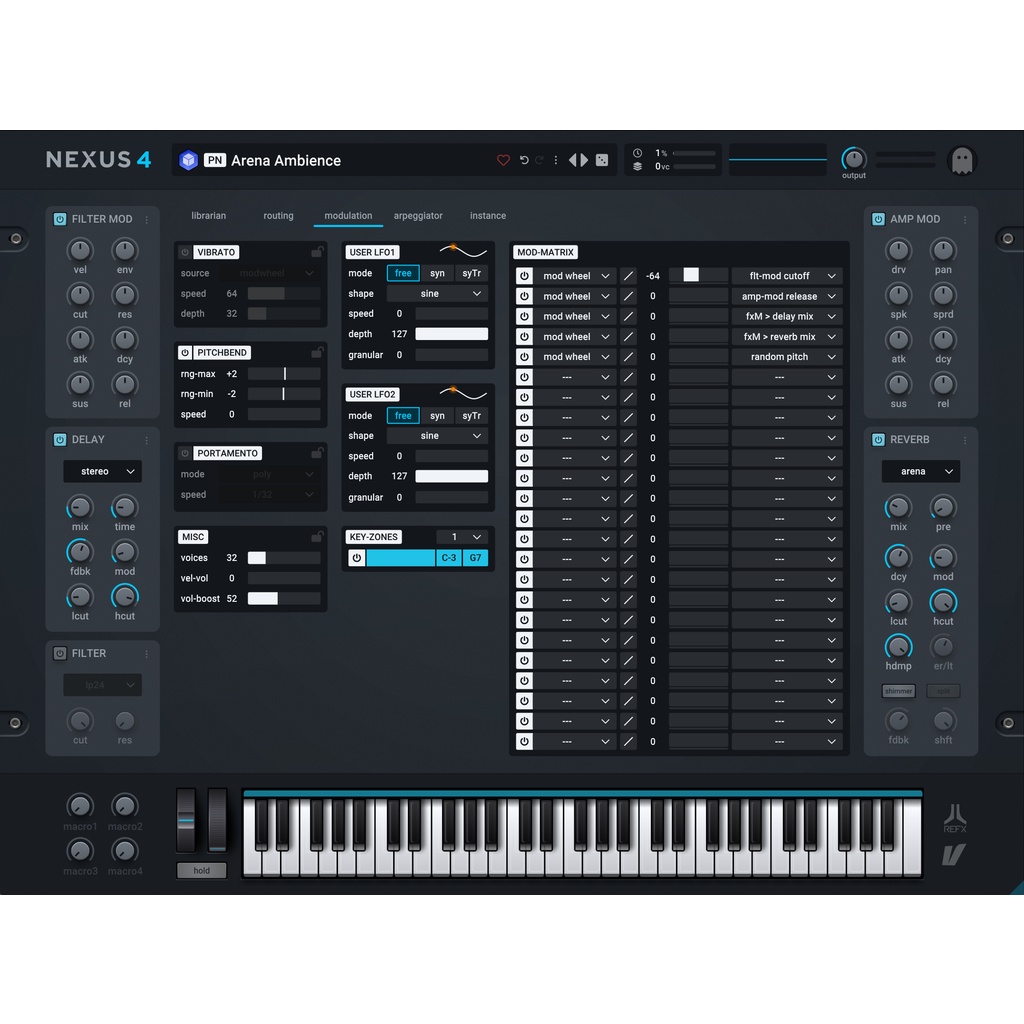Toggle Pitchbend power button

pyautogui.click(x=185, y=353)
